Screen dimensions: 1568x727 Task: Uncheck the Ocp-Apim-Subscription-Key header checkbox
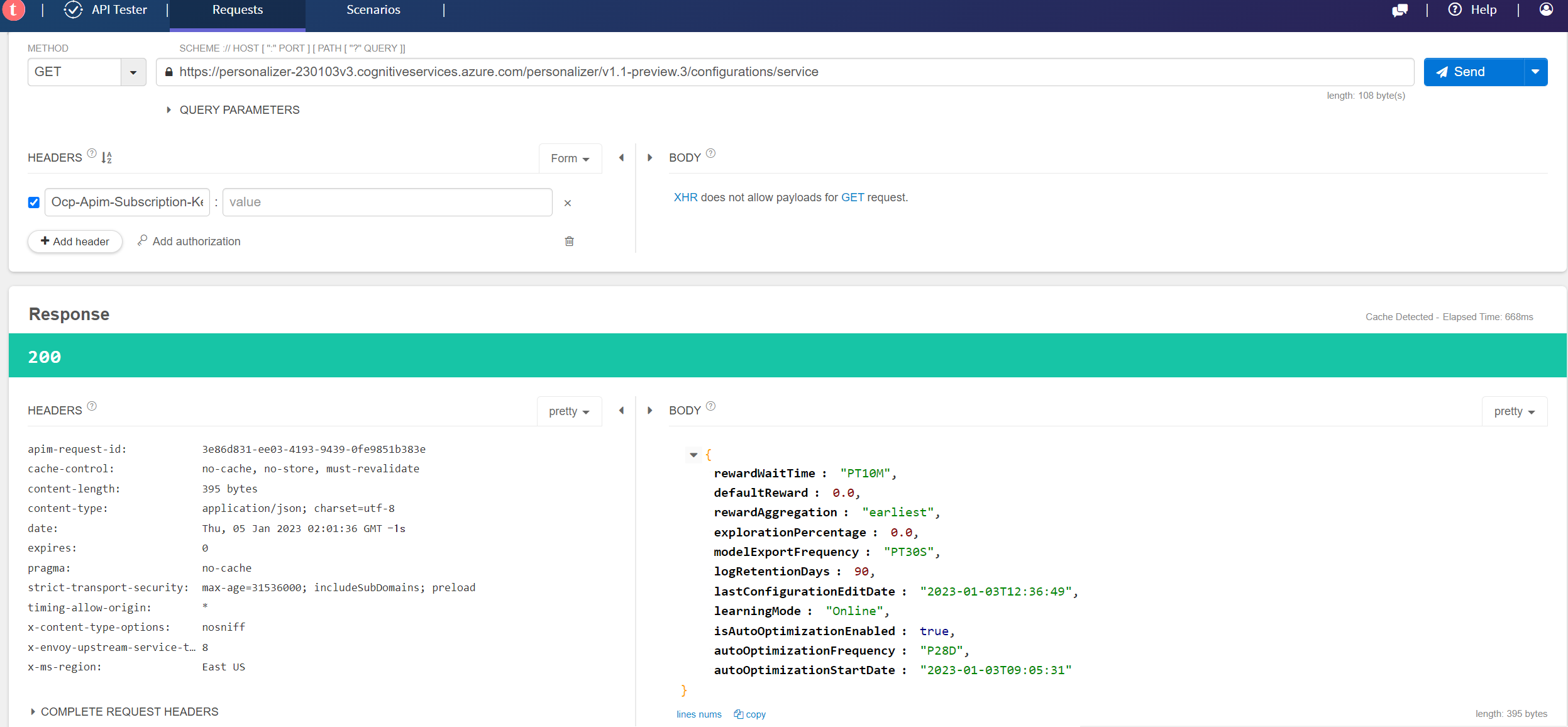(34, 203)
